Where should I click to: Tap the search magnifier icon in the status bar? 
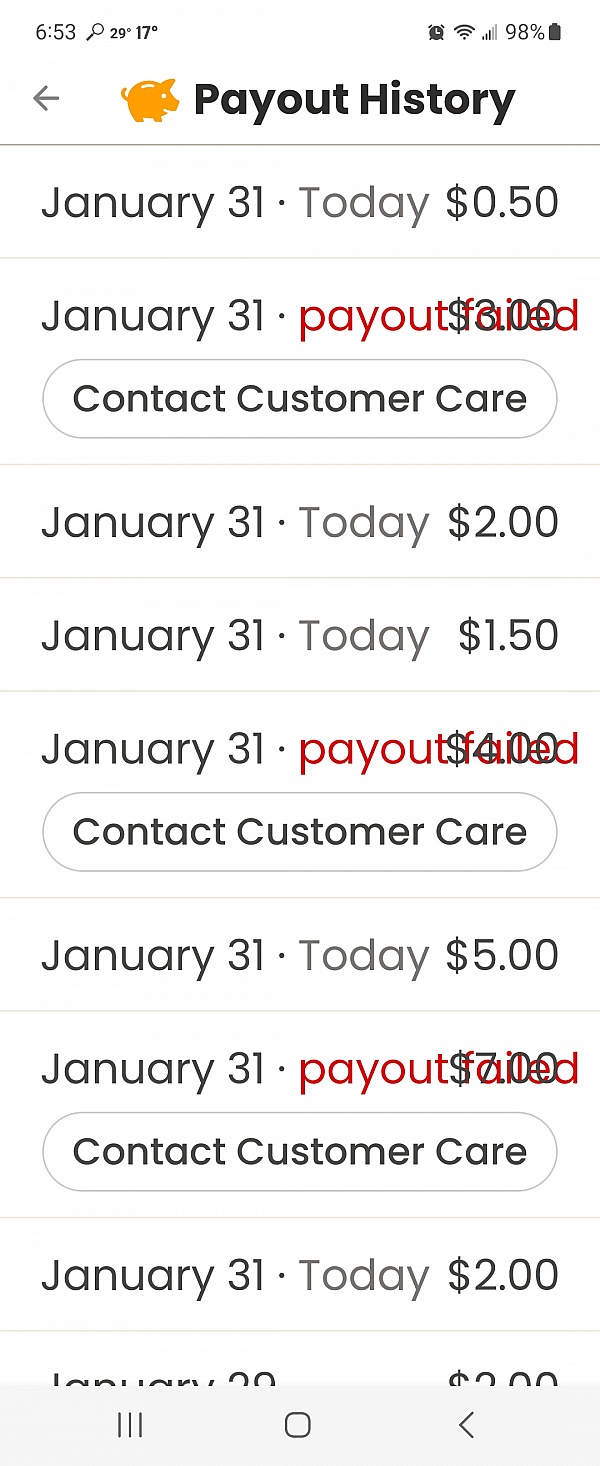pos(95,33)
